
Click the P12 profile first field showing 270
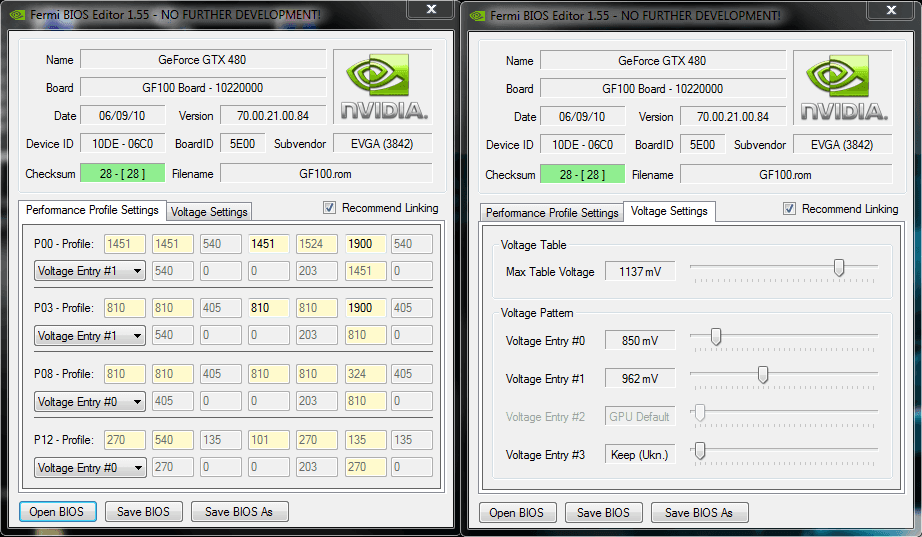click(x=125, y=439)
